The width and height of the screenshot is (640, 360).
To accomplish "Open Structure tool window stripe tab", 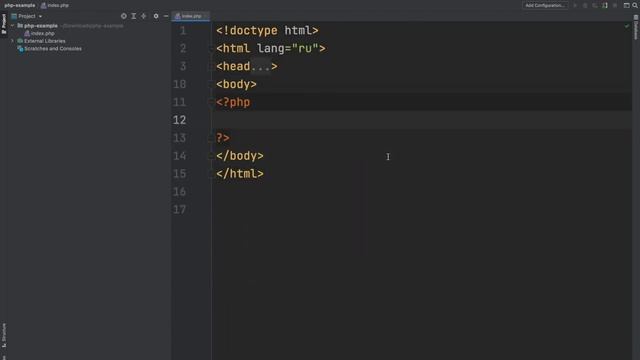I will click(4, 336).
